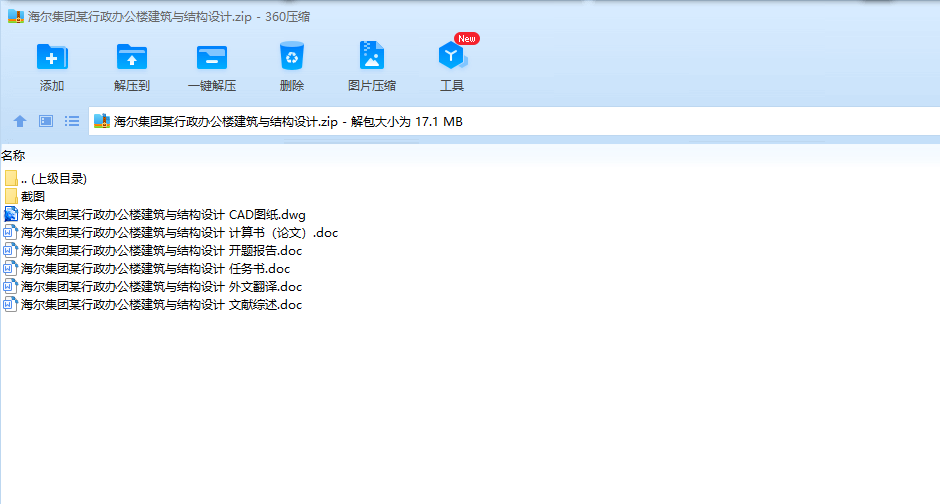Click the 解压到 (Extract to) icon
Image resolution: width=940 pixels, height=504 pixels.
click(x=132, y=57)
